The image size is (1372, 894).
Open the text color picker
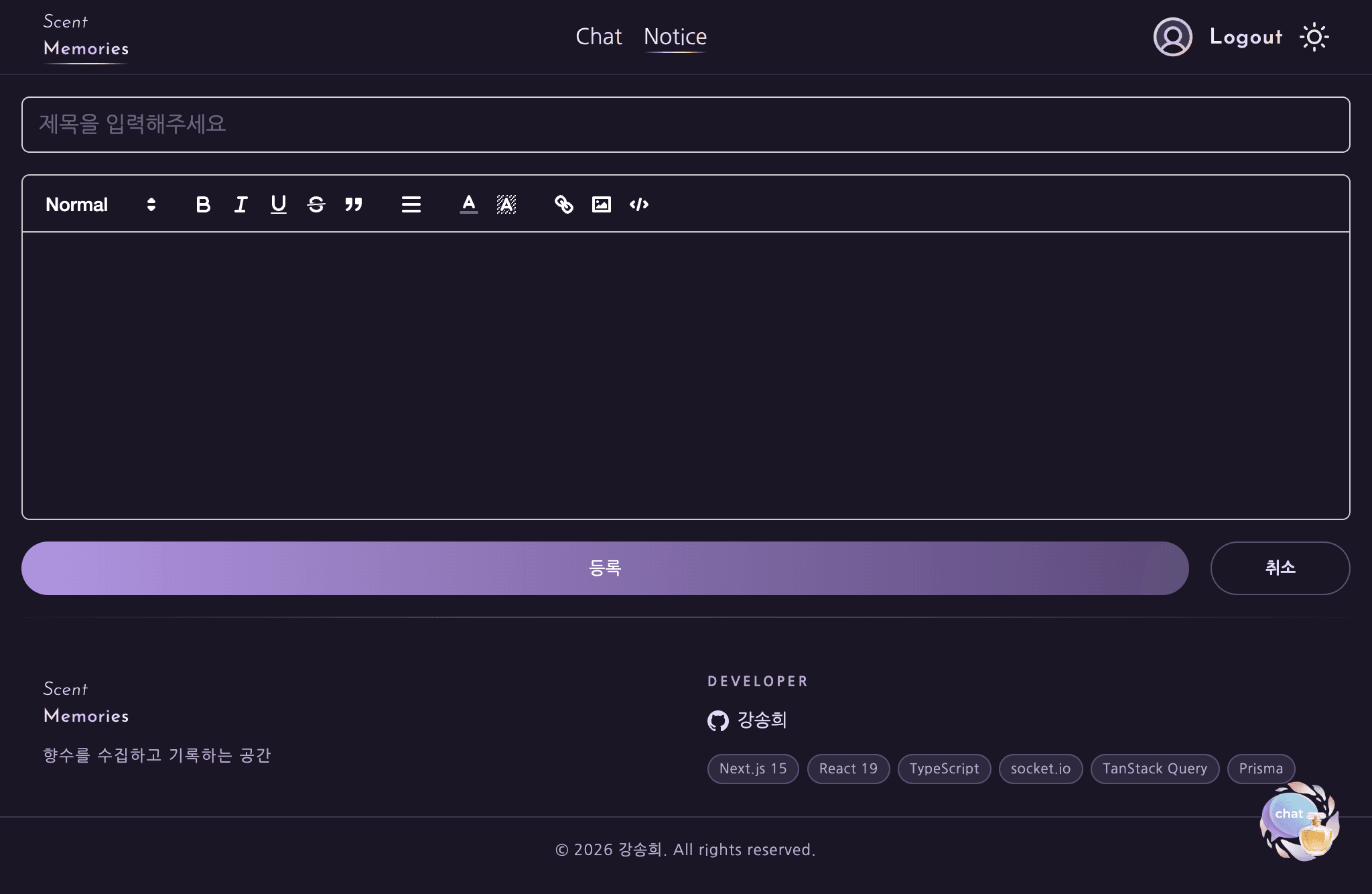tap(468, 204)
